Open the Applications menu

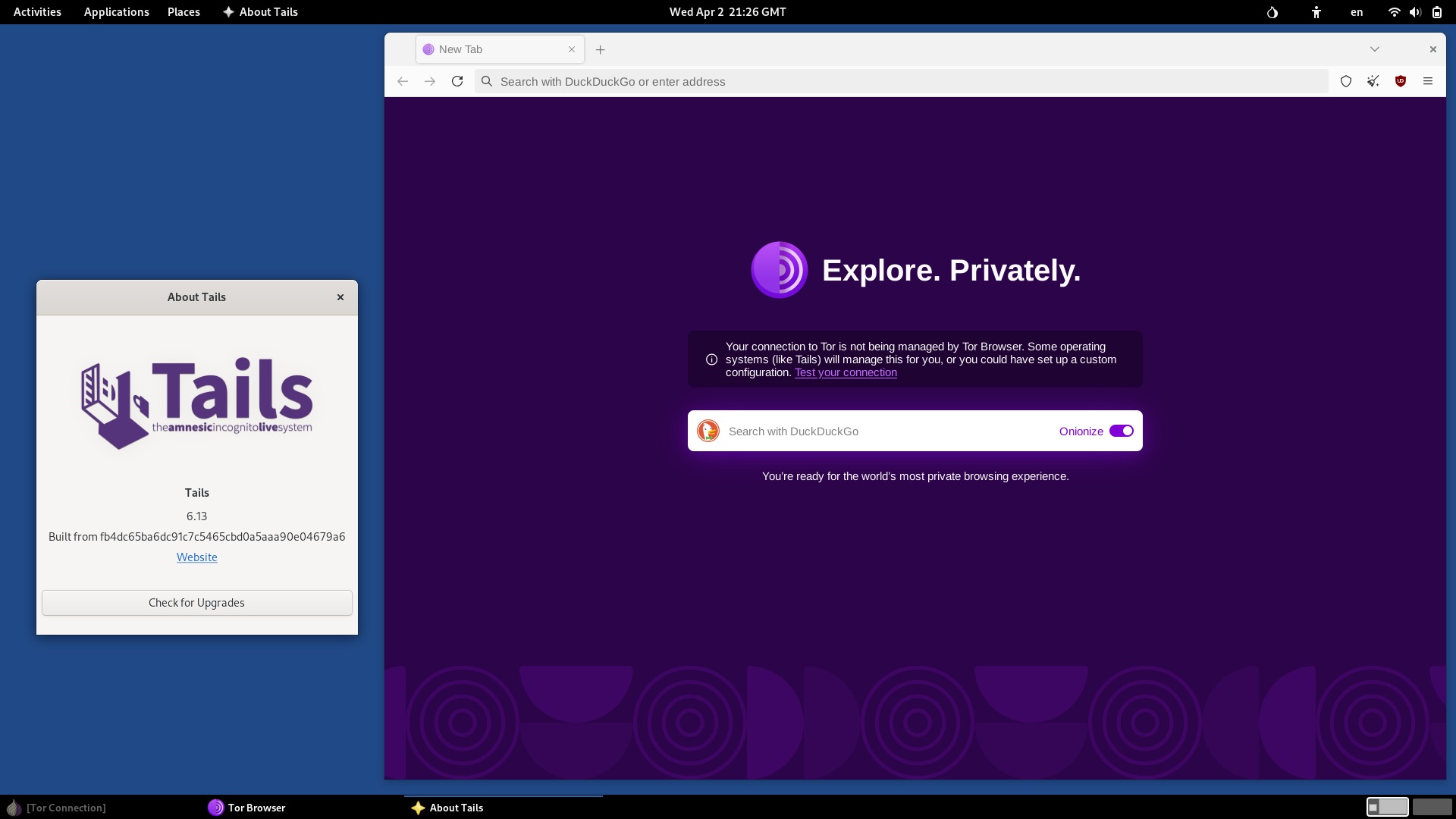(116, 12)
